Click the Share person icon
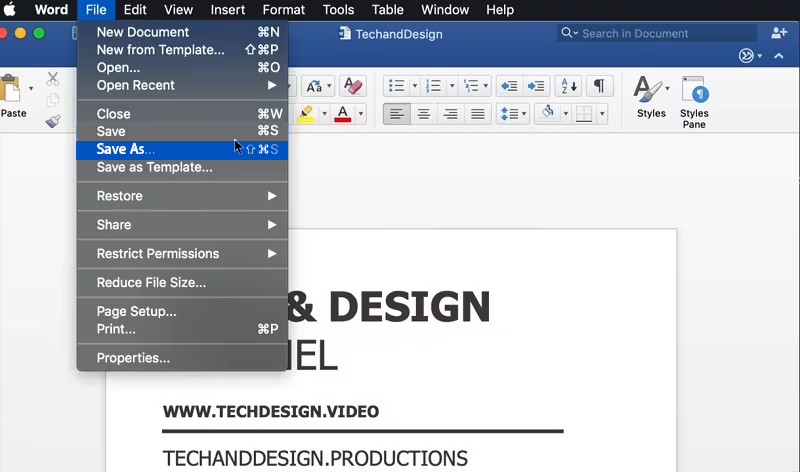The width and height of the screenshot is (800, 472). tap(779, 33)
